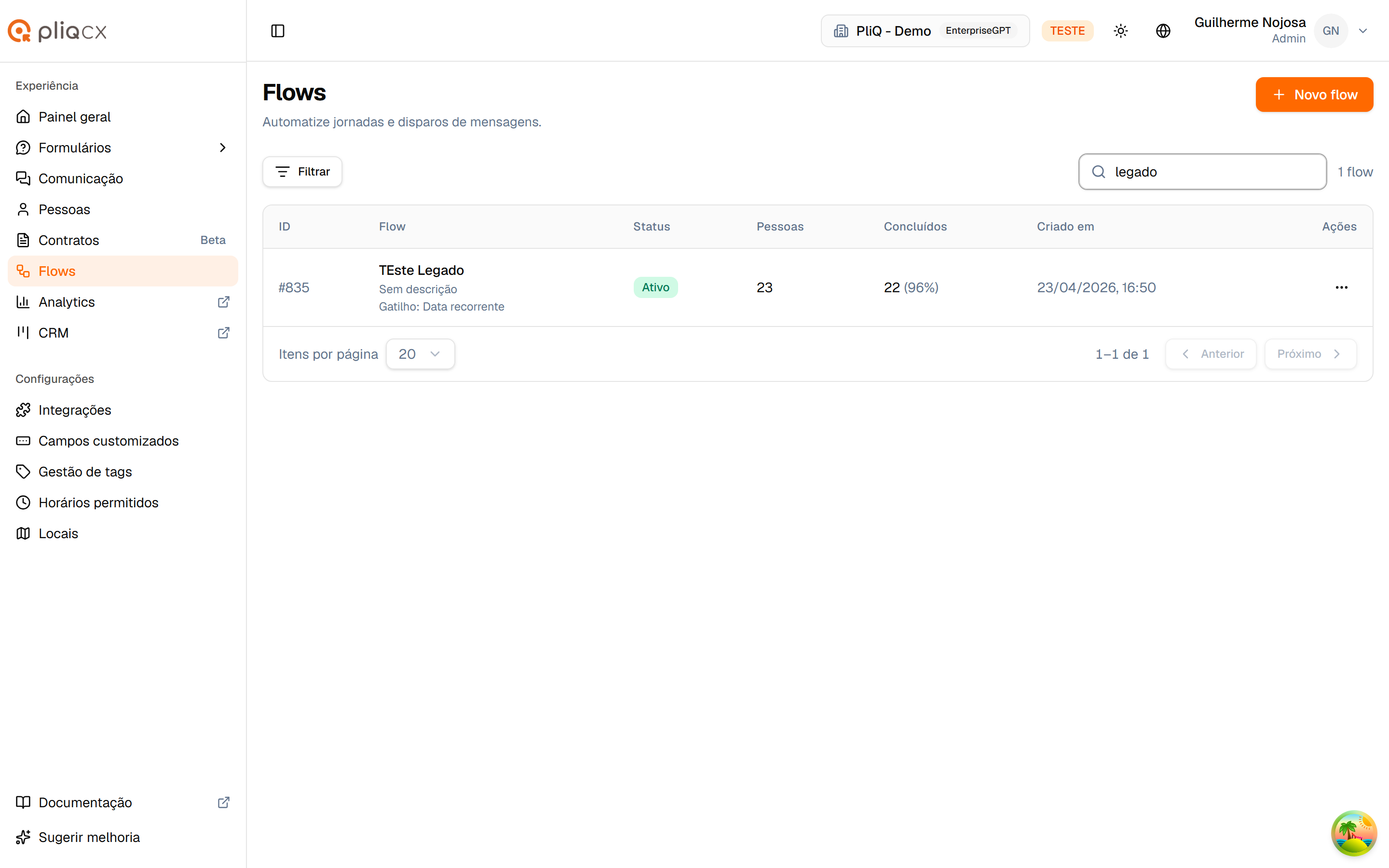
Task: Open Locais settings page
Action: (x=123, y=533)
